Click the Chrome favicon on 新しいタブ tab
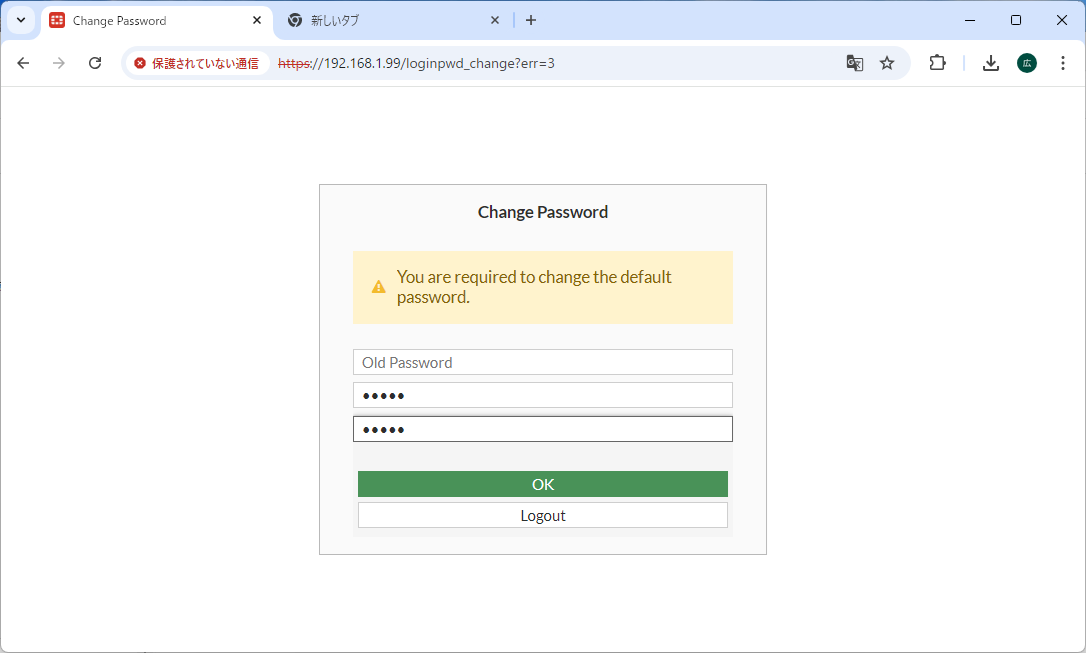This screenshot has width=1086, height=653. click(295, 20)
